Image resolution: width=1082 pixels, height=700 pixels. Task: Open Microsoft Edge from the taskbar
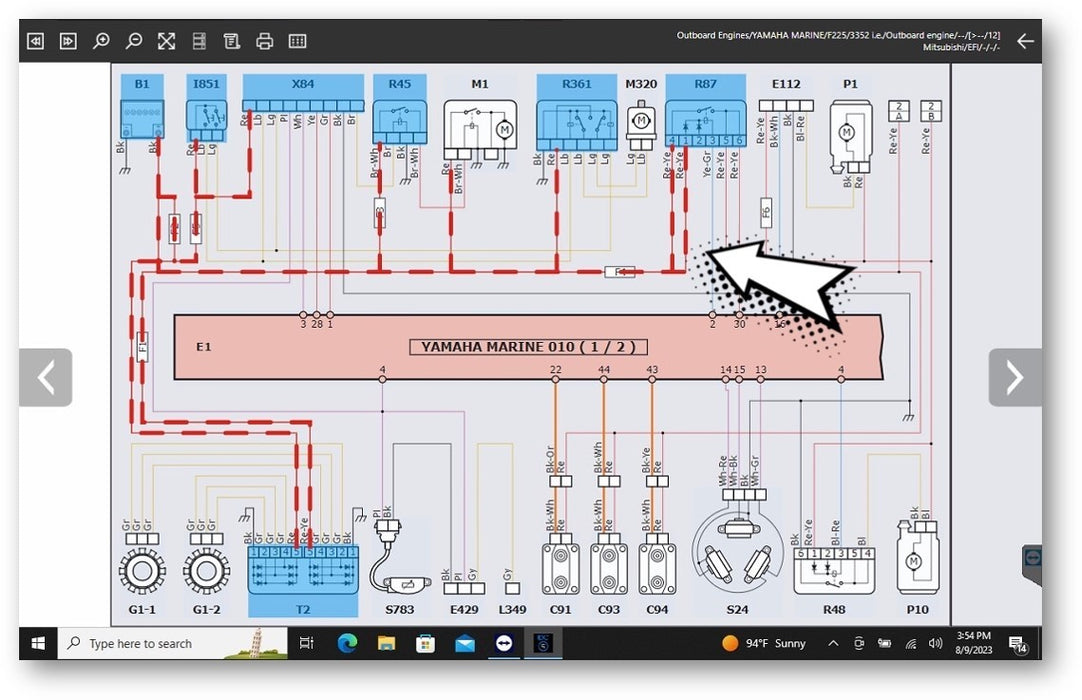tap(347, 643)
